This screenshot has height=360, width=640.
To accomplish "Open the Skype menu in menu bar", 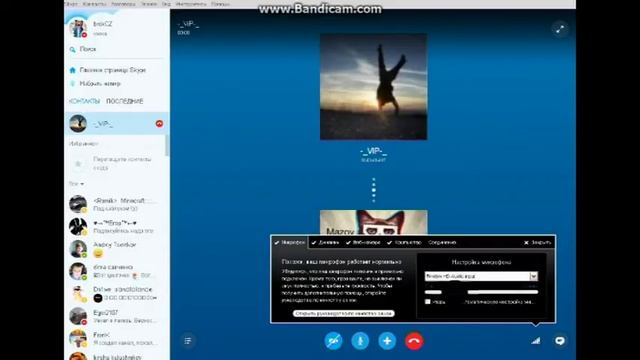I will pyautogui.click(x=71, y=4).
